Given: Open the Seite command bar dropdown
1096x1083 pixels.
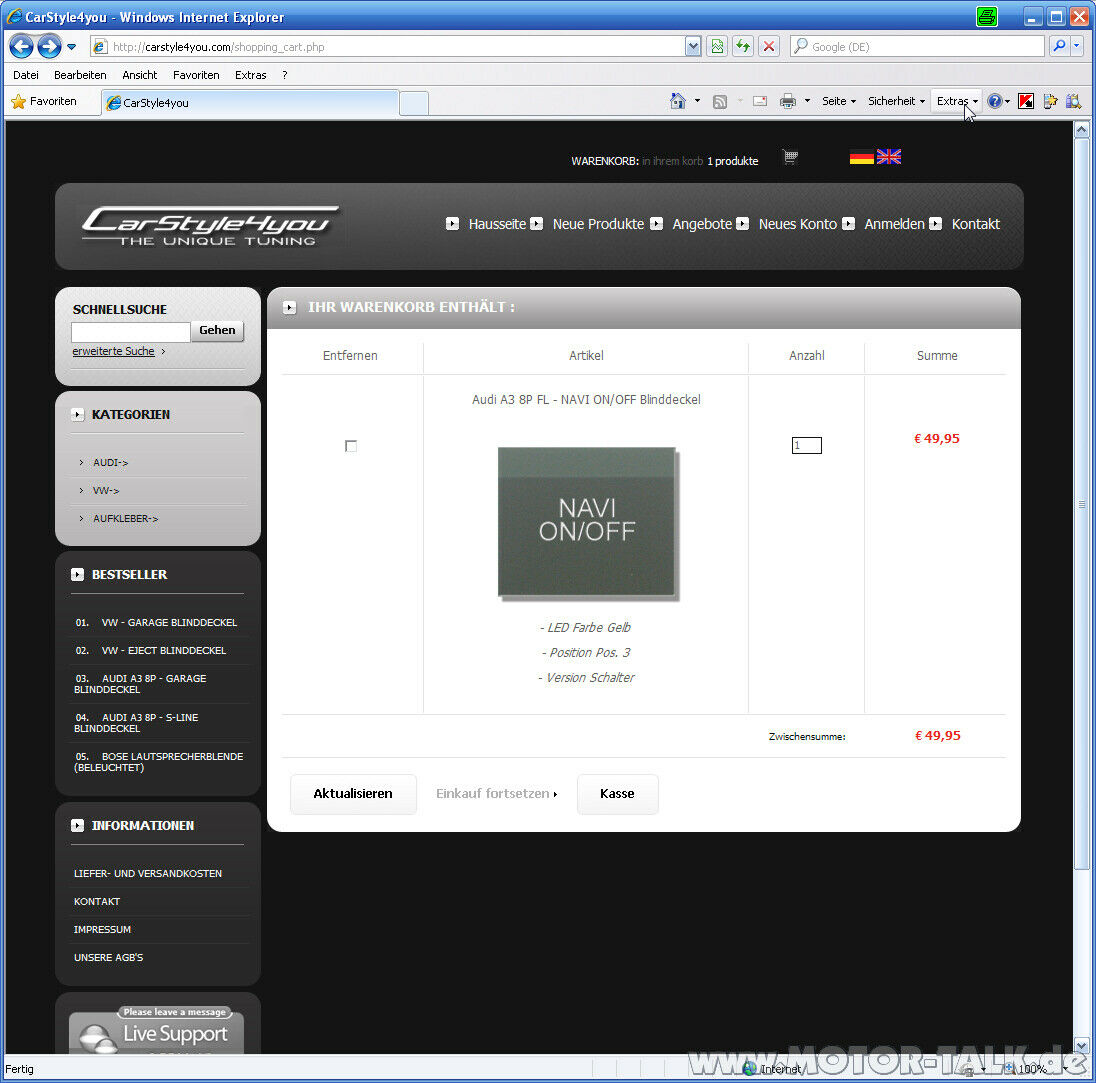Looking at the screenshot, I should pyautogui.click(x=839, y=101).
